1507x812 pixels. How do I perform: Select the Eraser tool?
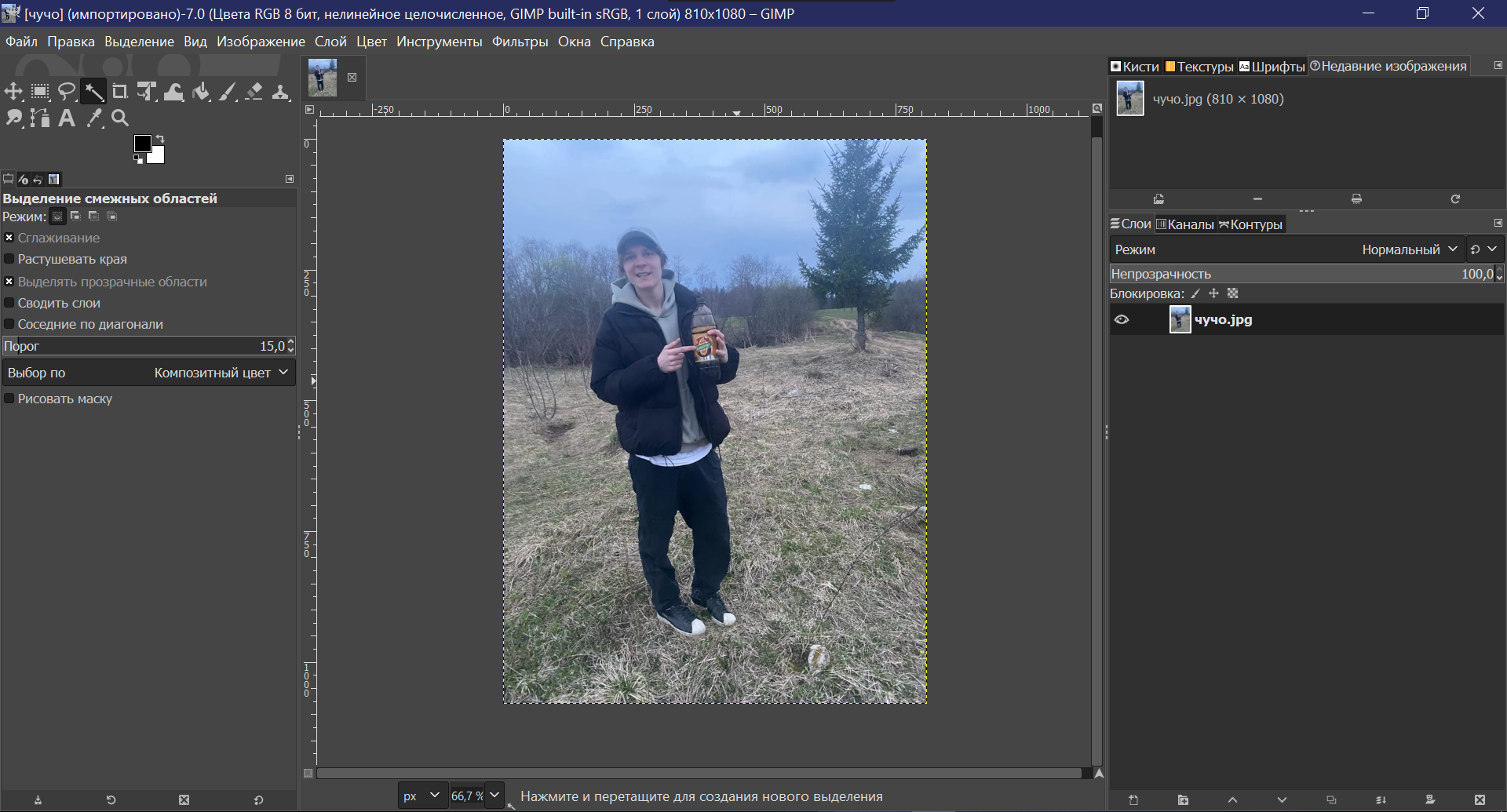pos(254,92)
